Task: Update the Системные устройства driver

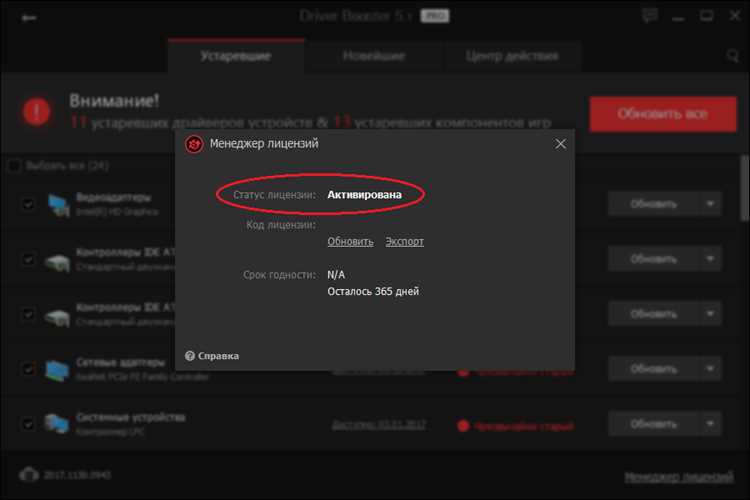Action: point(653,424)
